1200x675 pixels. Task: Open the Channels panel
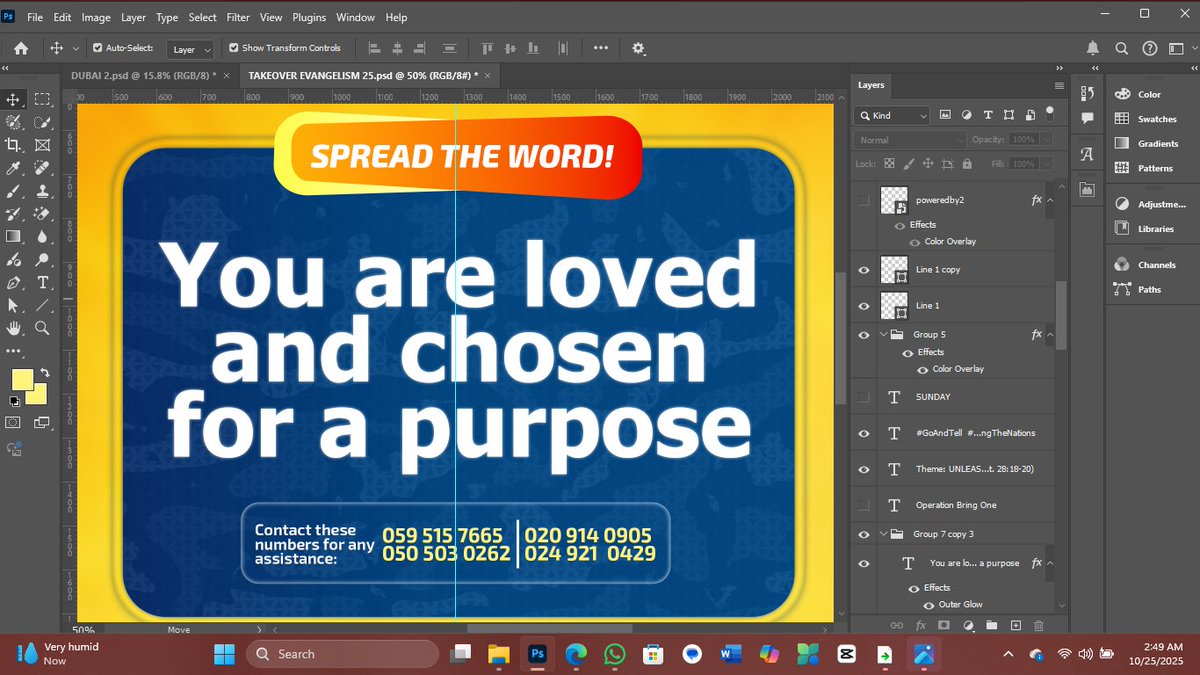(1145, 264)
